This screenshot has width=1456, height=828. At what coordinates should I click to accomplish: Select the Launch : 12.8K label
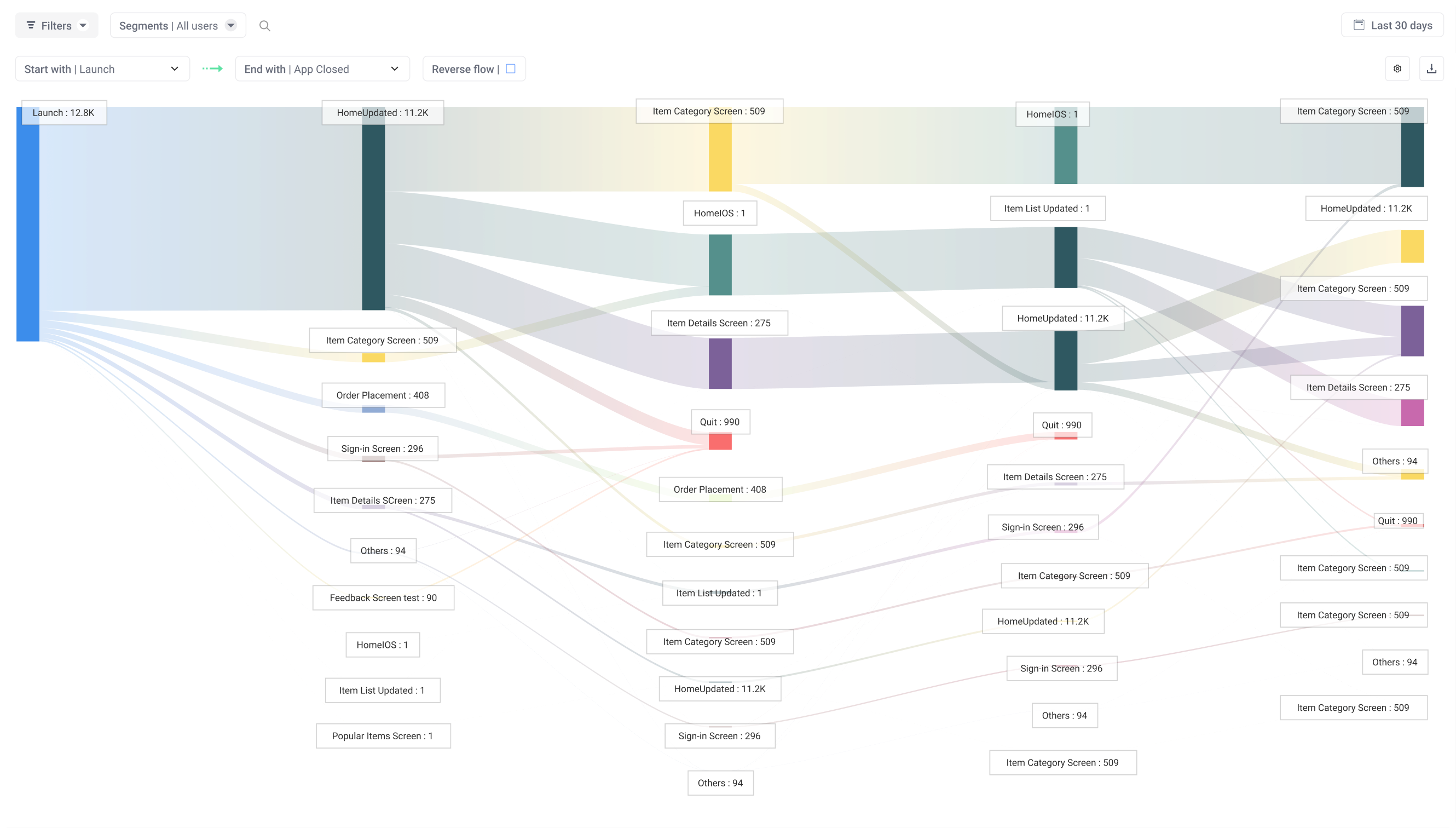tap(63, 113)
